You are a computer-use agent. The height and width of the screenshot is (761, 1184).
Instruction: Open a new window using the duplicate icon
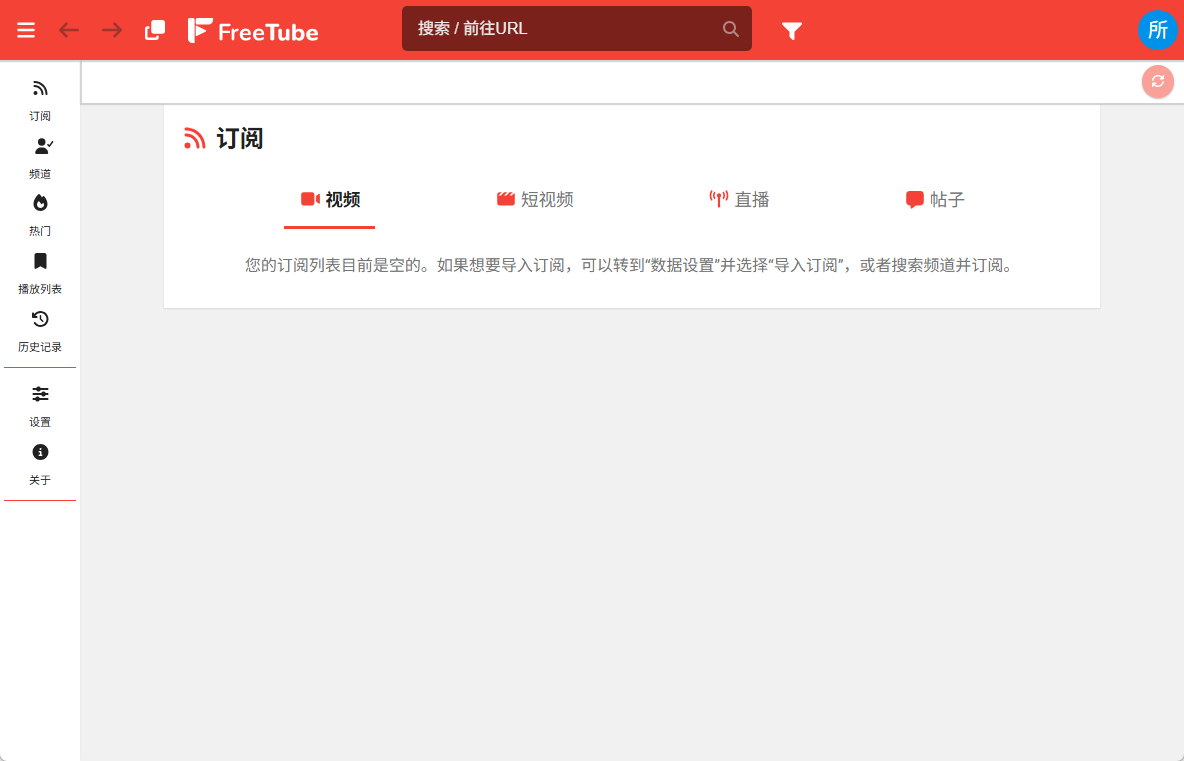pos(155,30)
